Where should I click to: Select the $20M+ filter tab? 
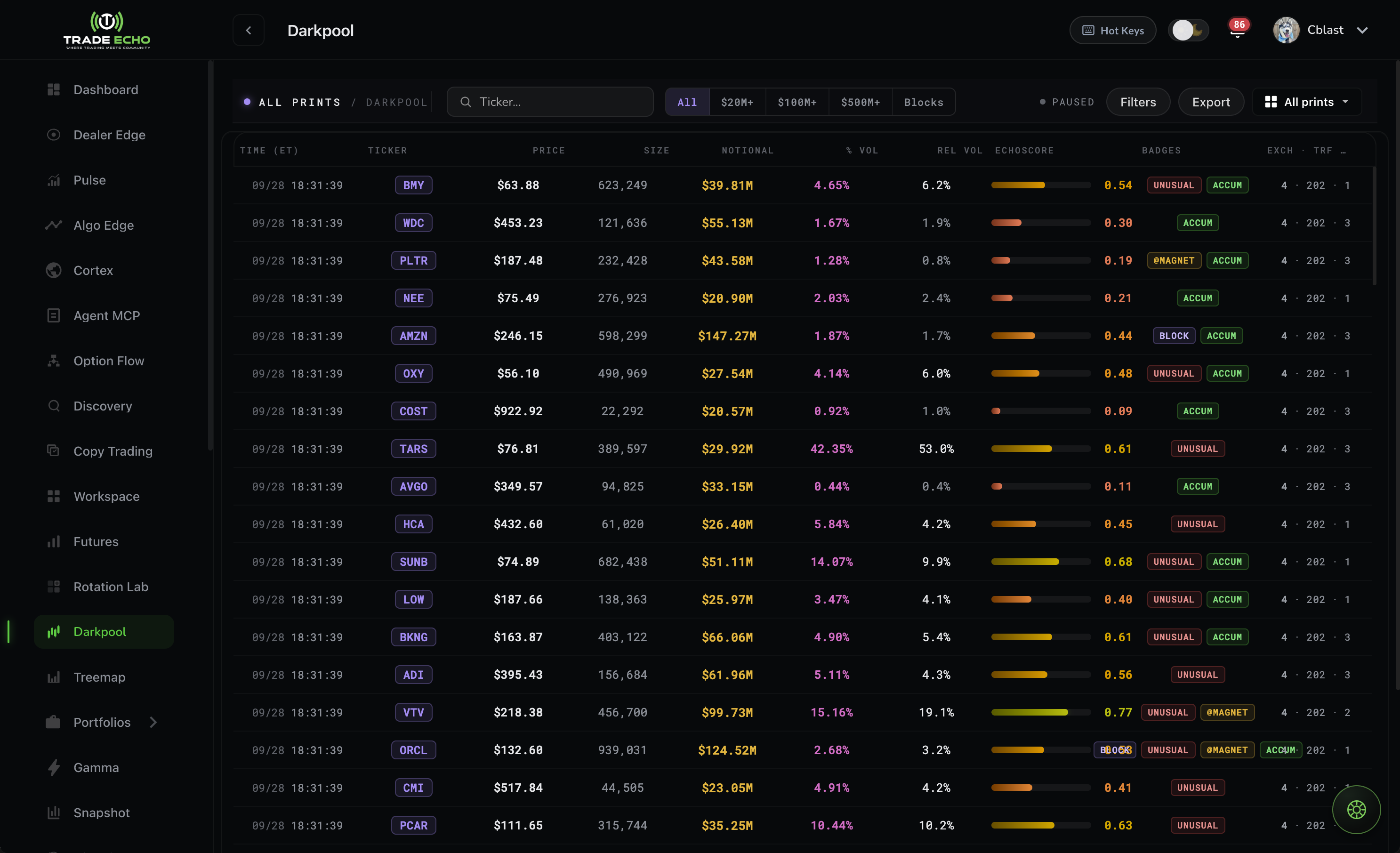[737, 102]
